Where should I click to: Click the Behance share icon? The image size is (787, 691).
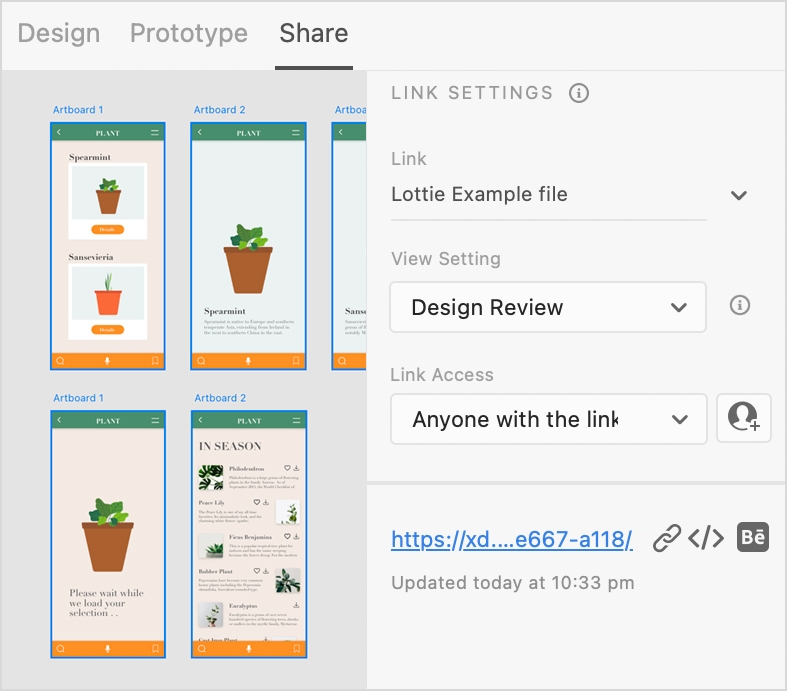click(753, 537)
